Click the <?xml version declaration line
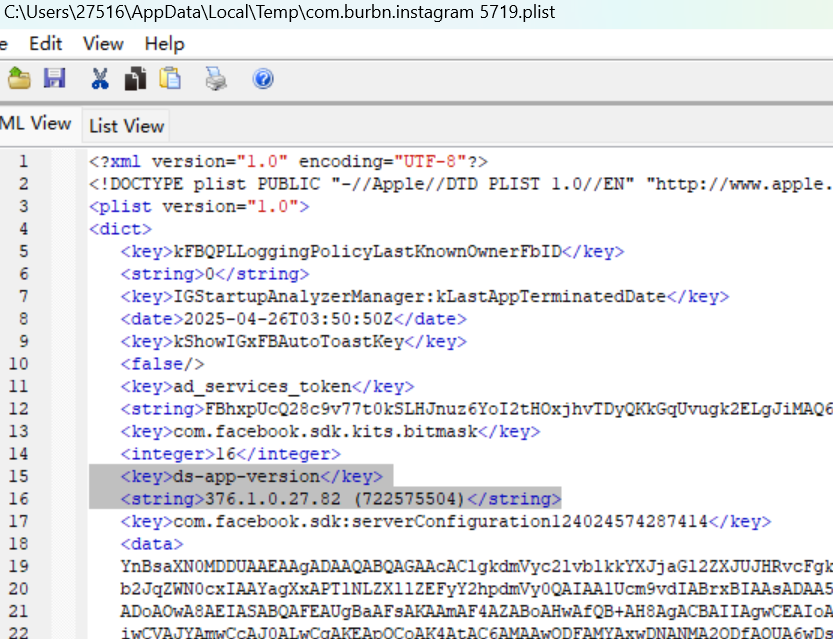833x639 pixels. [288, 161]
